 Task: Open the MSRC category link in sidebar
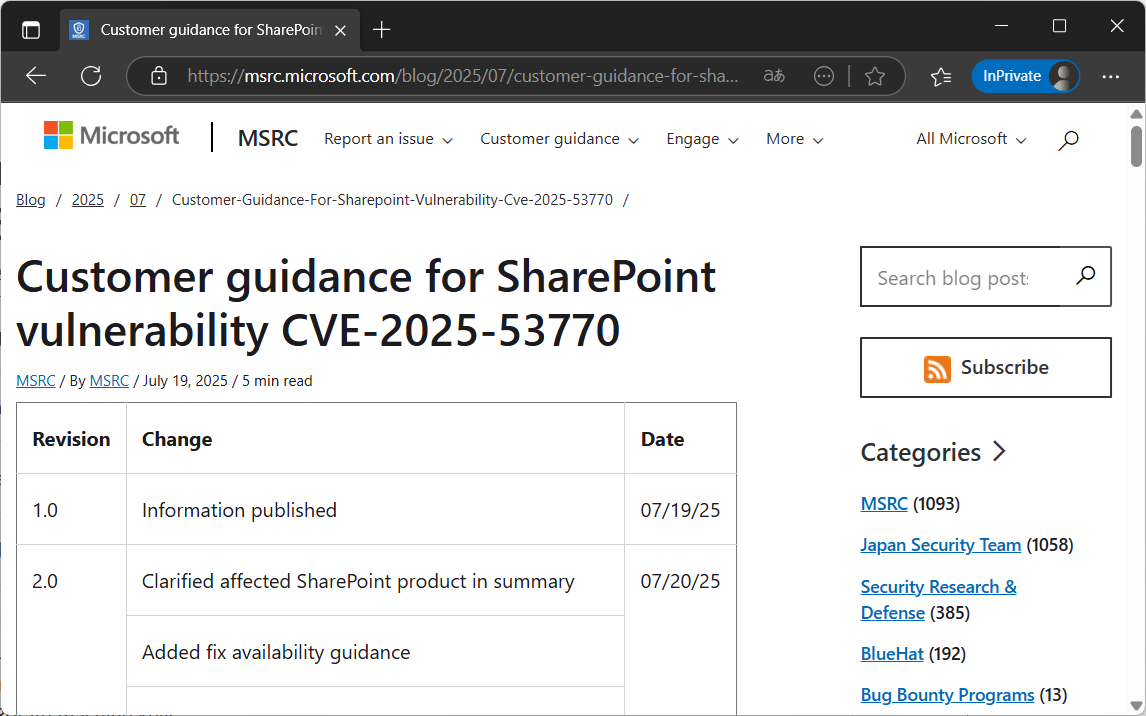click(884, 503)
